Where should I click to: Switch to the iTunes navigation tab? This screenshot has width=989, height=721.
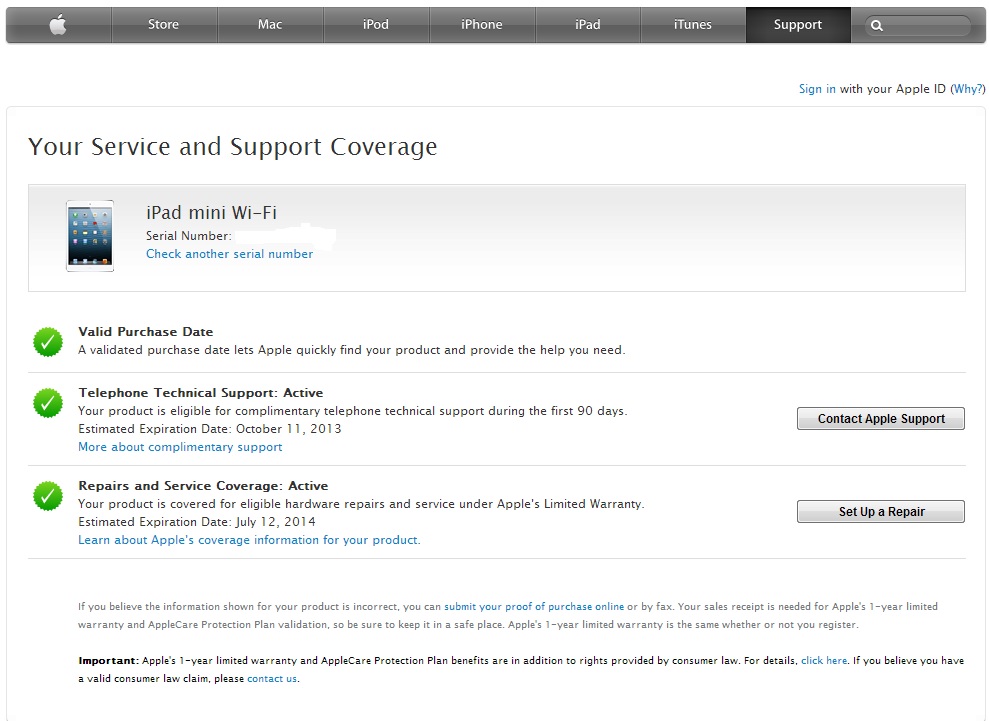[693, 25]
